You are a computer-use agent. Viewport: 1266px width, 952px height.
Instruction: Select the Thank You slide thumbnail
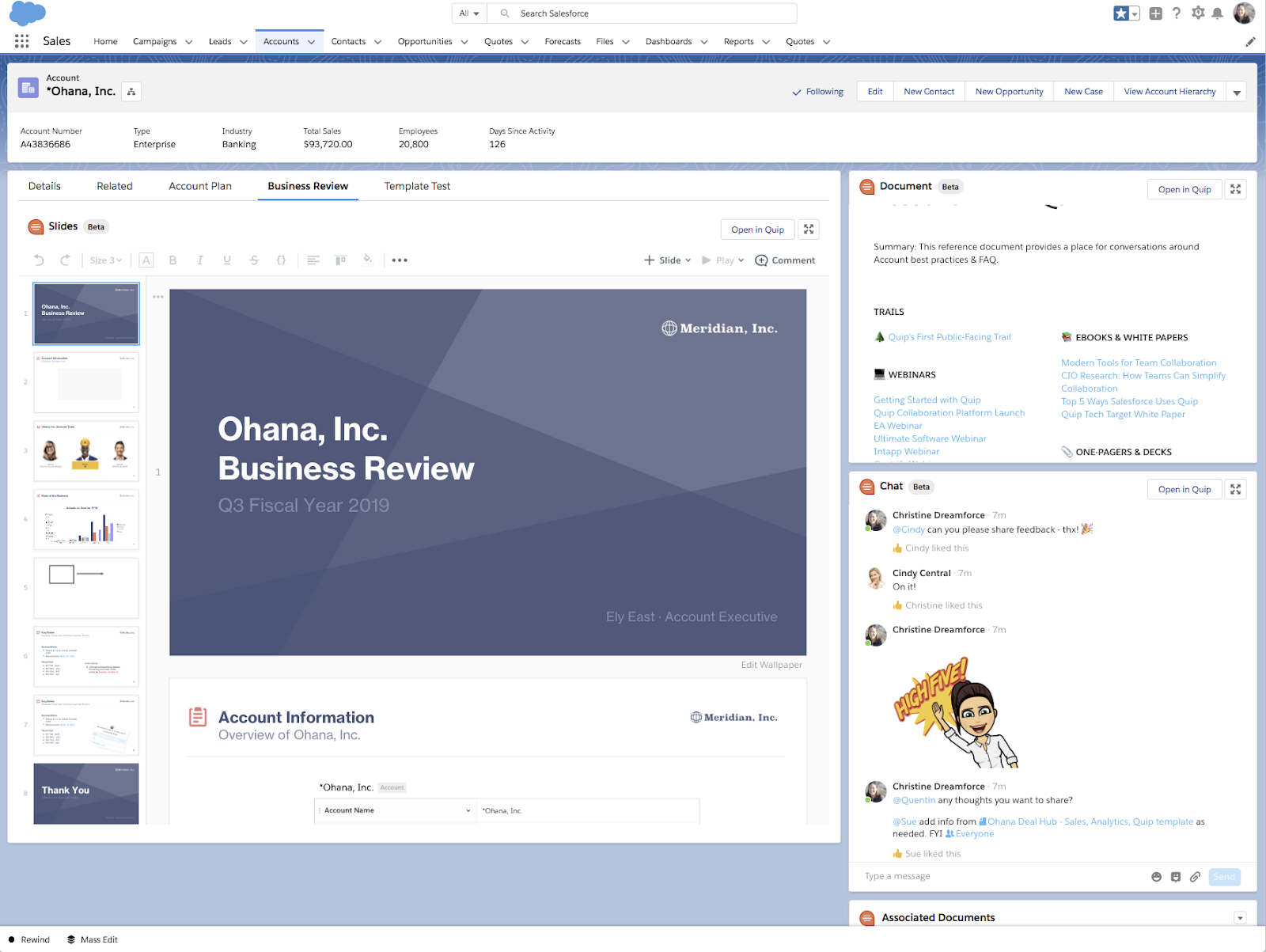(86, 794)
